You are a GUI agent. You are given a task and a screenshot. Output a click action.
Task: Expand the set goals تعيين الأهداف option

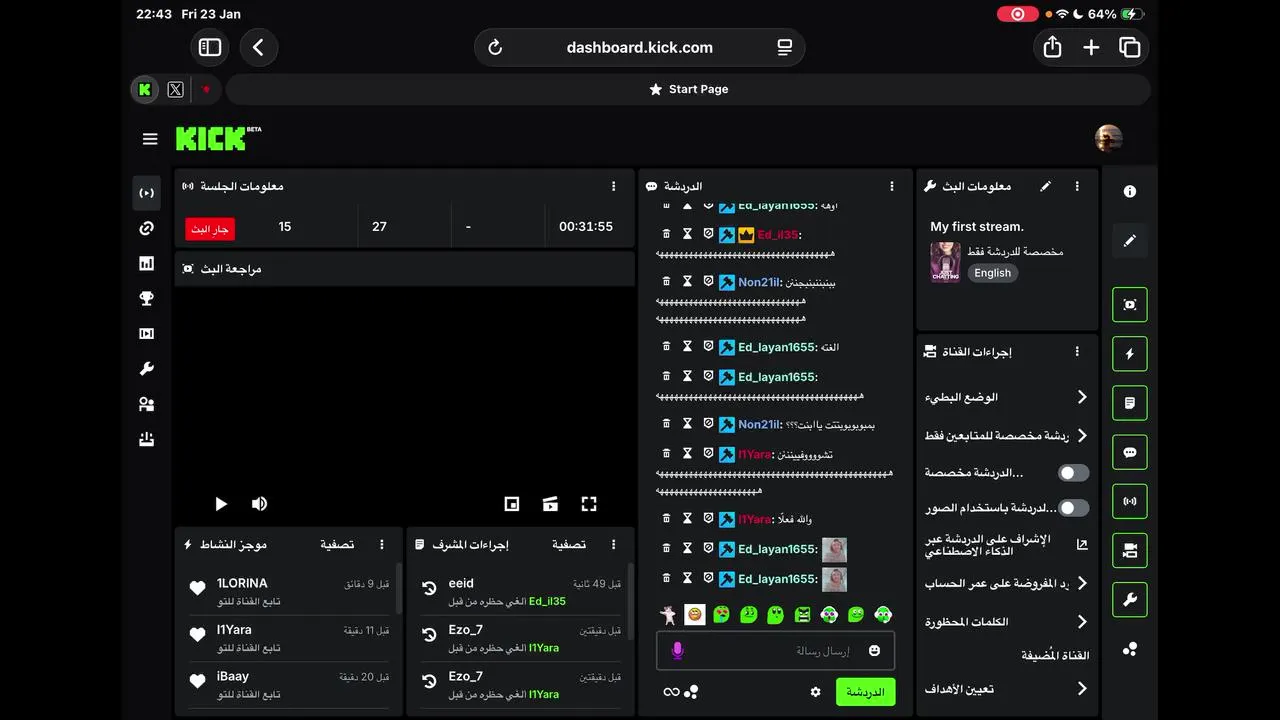[x=1007, y=689]
